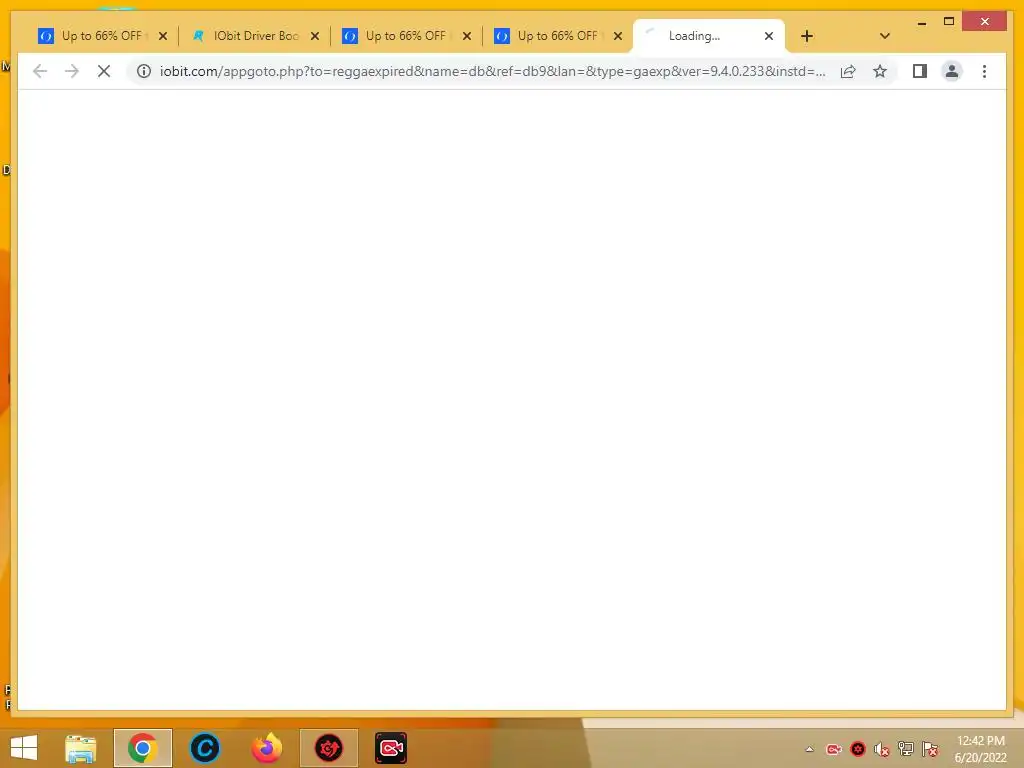
Task: Activate Chrome taskbar icon
Action: pos(142,748)
